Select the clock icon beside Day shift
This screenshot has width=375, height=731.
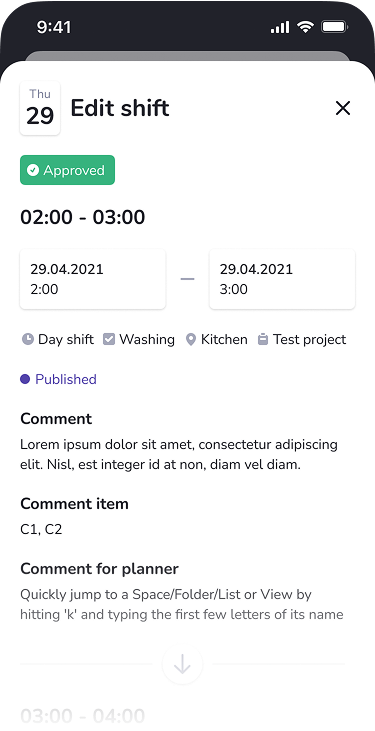tap(28, 339)
